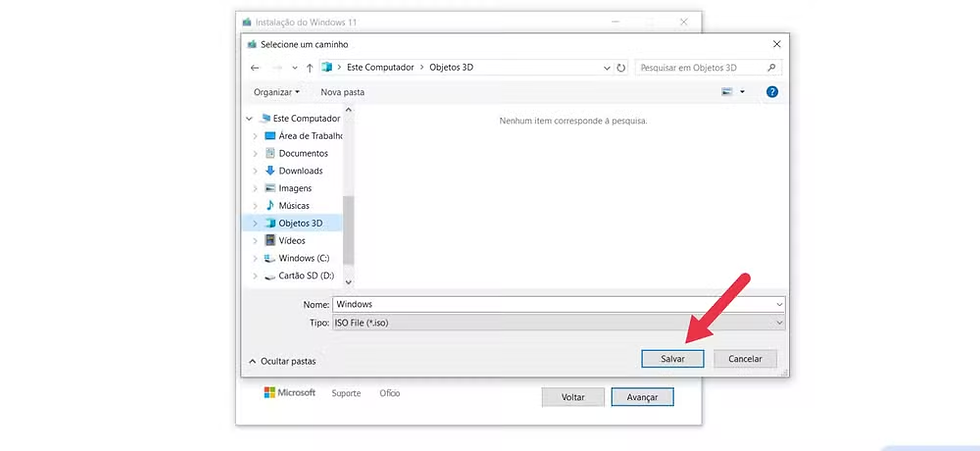Click the Microsoft logo in installer window
Viewport: 980px width, 451px height.
[x=289, y=392]
